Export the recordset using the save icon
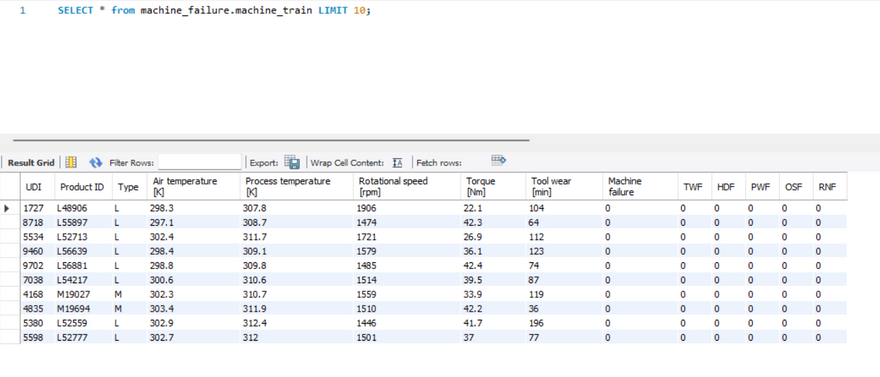This screenshot has height=377, width=880. [292, 162]
